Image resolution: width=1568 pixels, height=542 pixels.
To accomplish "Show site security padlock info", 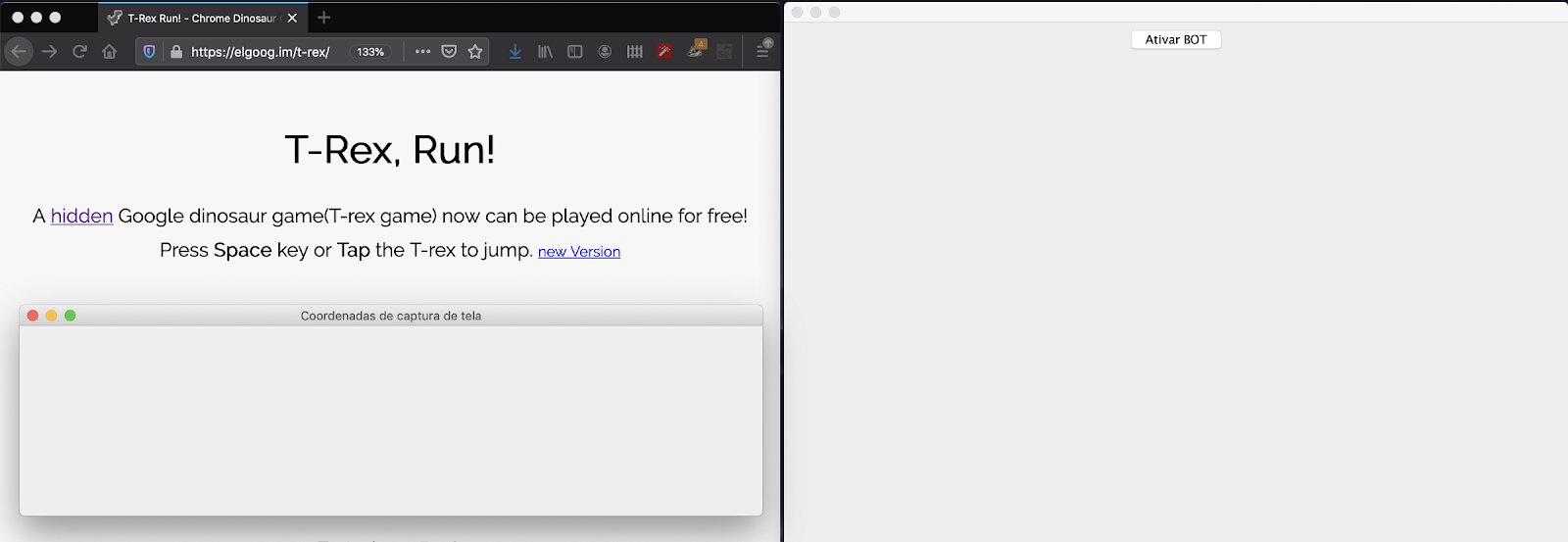I will pos(175,52).
